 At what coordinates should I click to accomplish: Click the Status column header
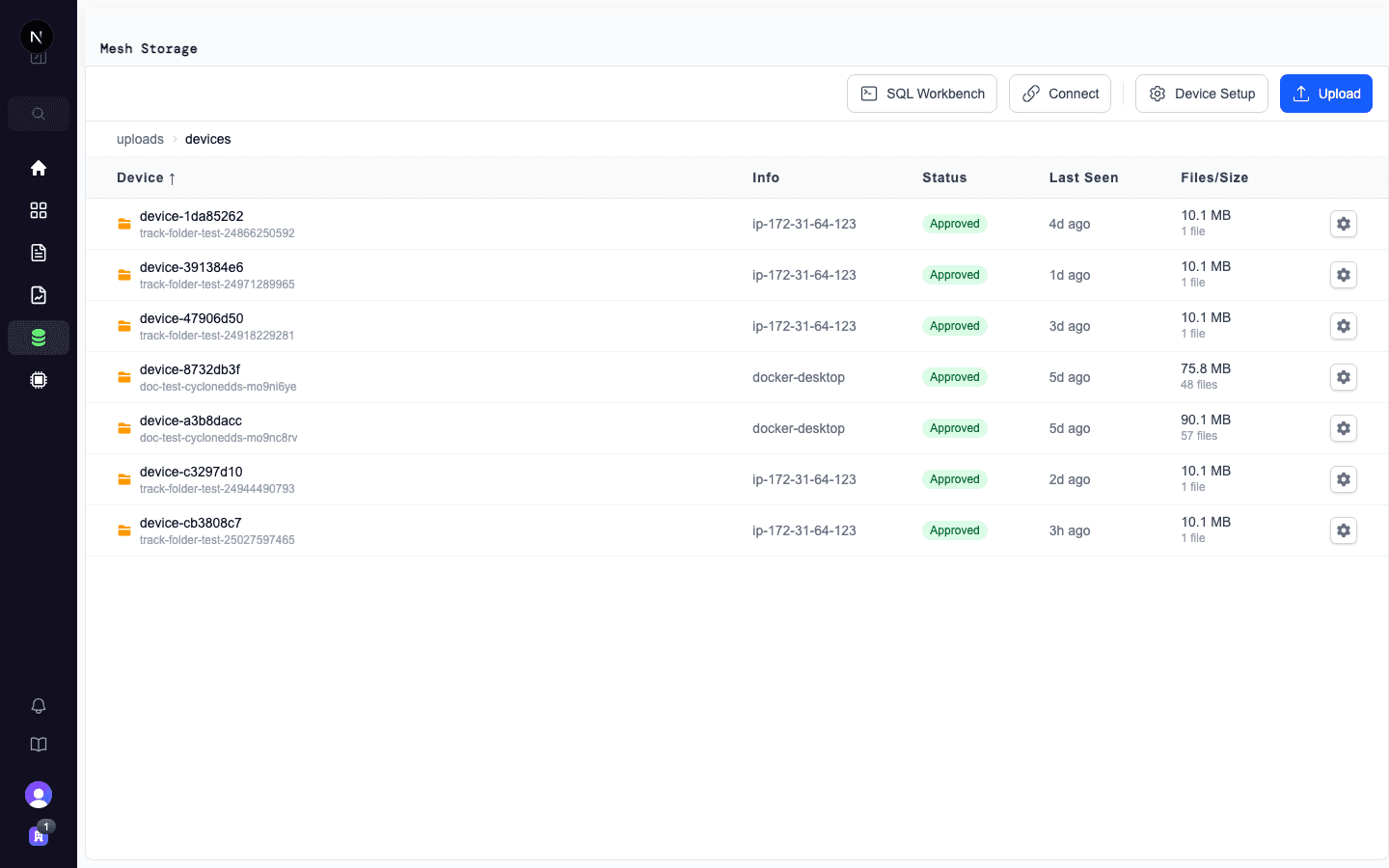coord(944,177)
